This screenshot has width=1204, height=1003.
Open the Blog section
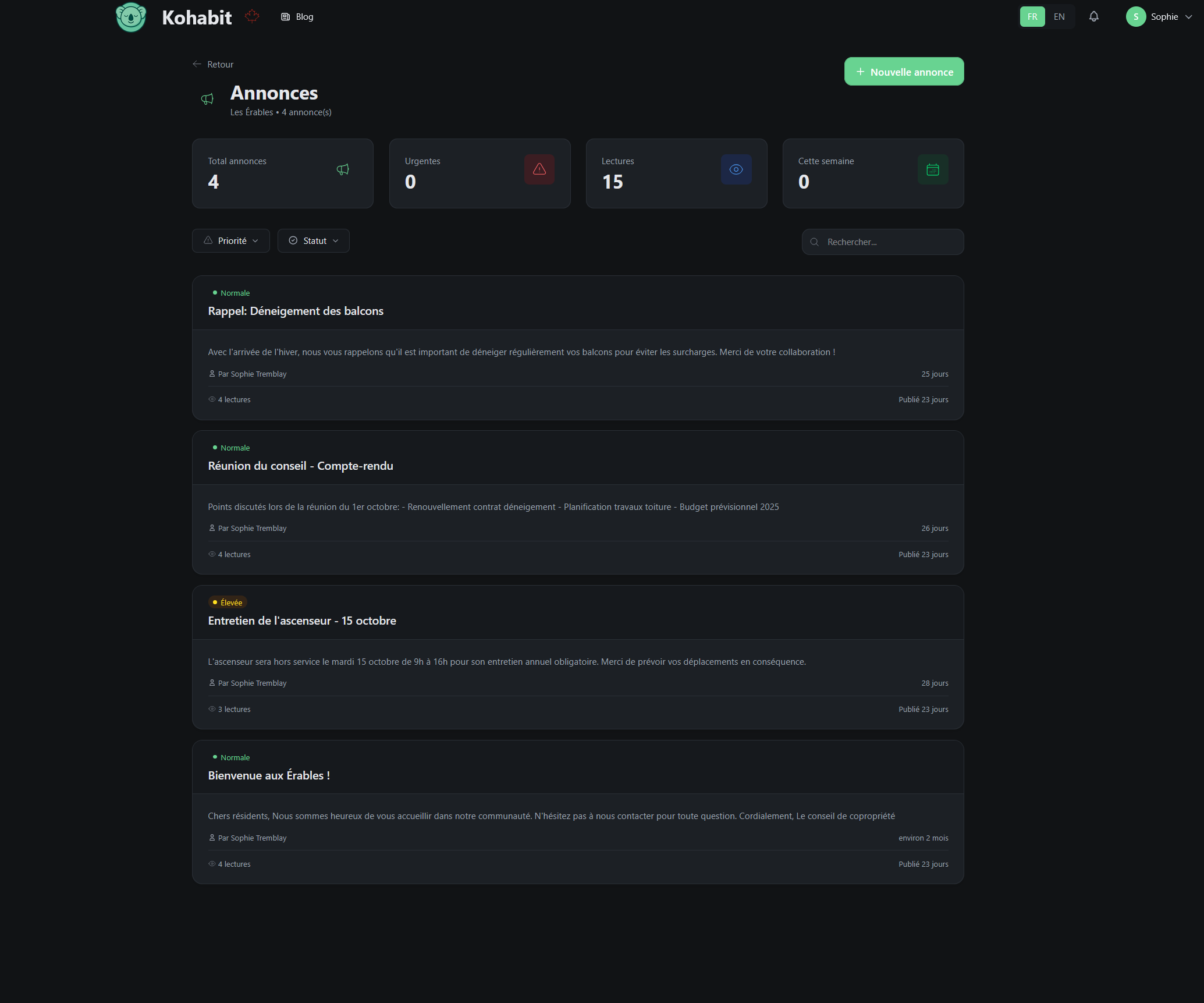297,16
